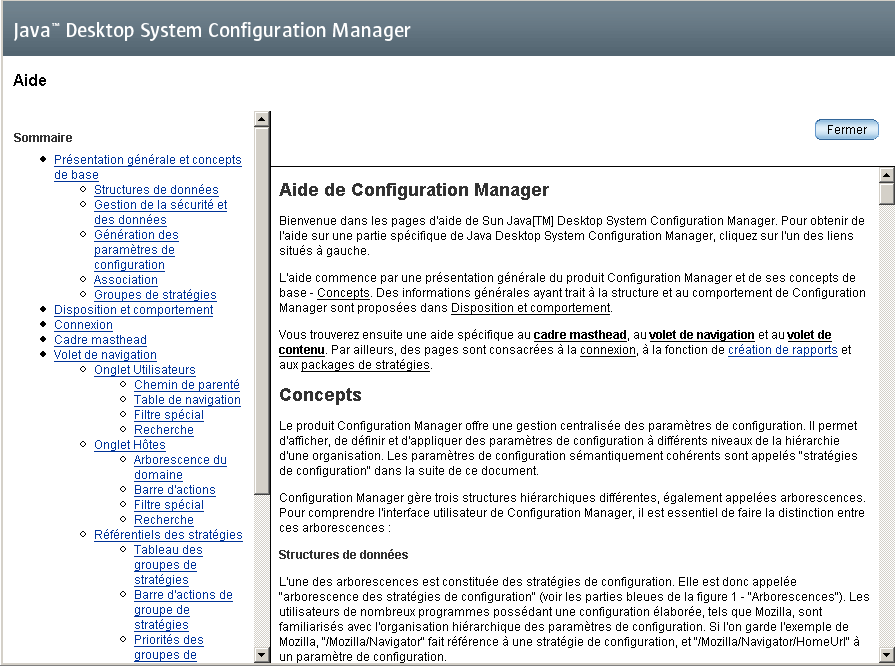The width and height of the screenshot is (895, 666).
Task: Click the 'Structures de données' bold subheading
Action: (343, 555)
